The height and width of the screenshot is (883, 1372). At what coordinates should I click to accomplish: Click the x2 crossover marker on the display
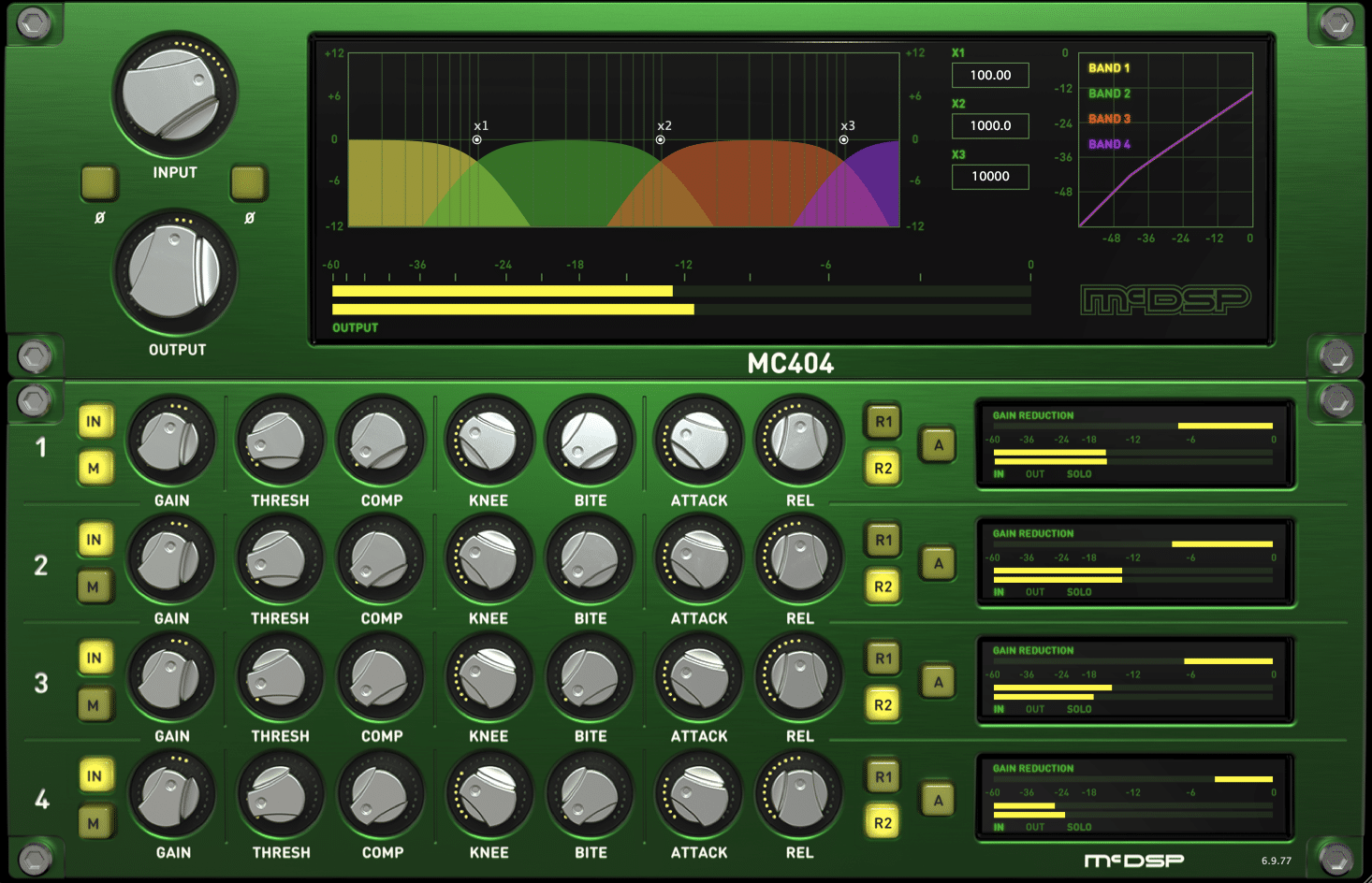click(660, 138)
